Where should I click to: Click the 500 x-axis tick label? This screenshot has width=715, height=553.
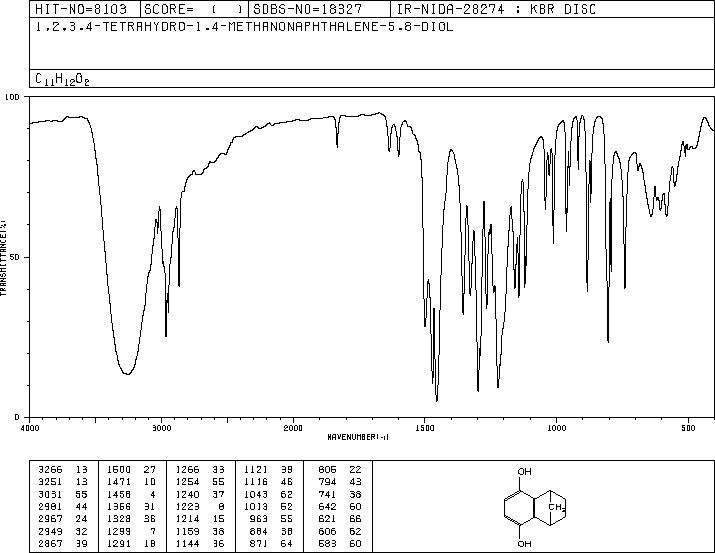coord(688,428)
